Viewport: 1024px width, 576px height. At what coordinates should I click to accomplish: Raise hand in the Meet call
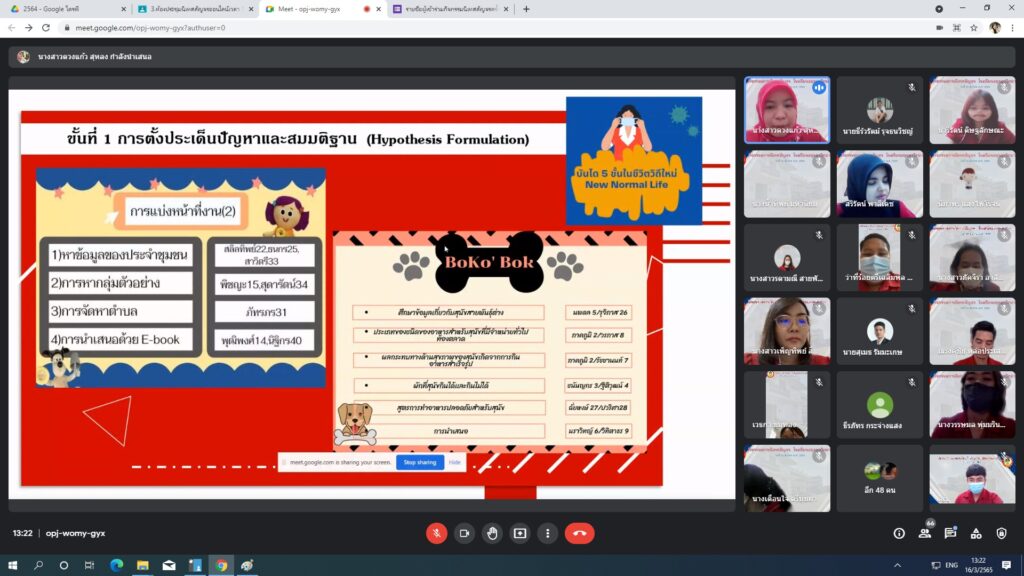pyautogui.click(x=492, y=533)
